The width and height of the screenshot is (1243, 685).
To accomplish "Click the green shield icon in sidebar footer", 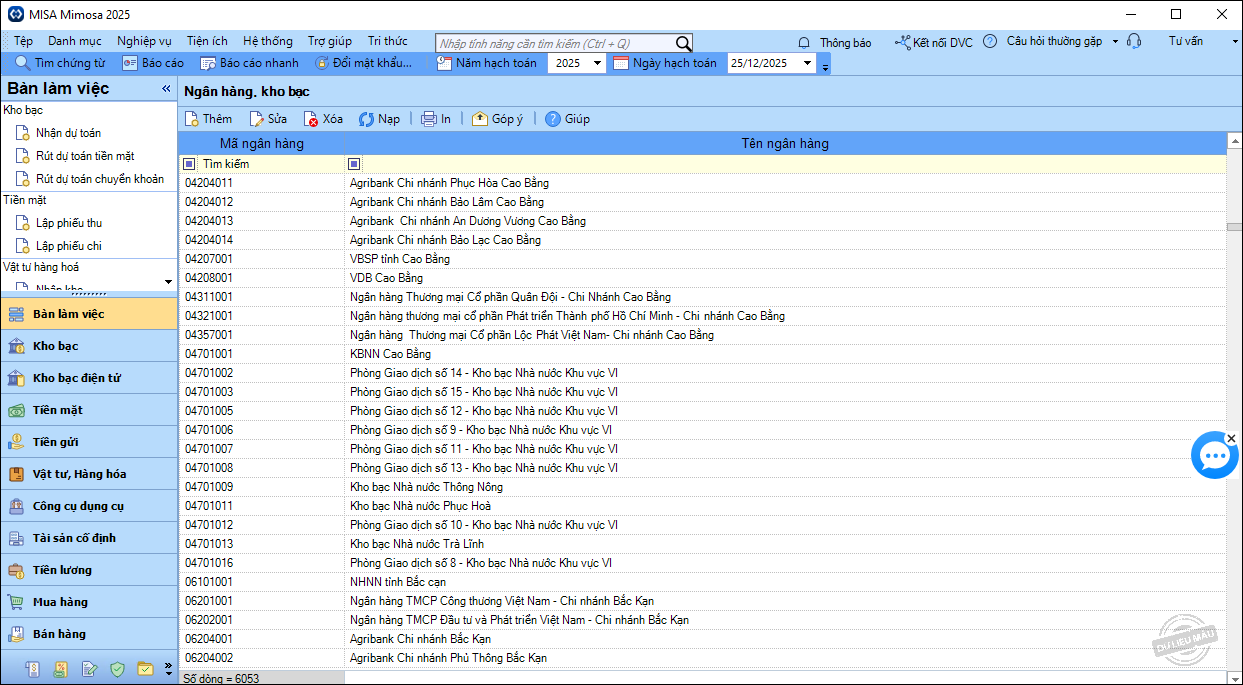I will coord(117,669).
